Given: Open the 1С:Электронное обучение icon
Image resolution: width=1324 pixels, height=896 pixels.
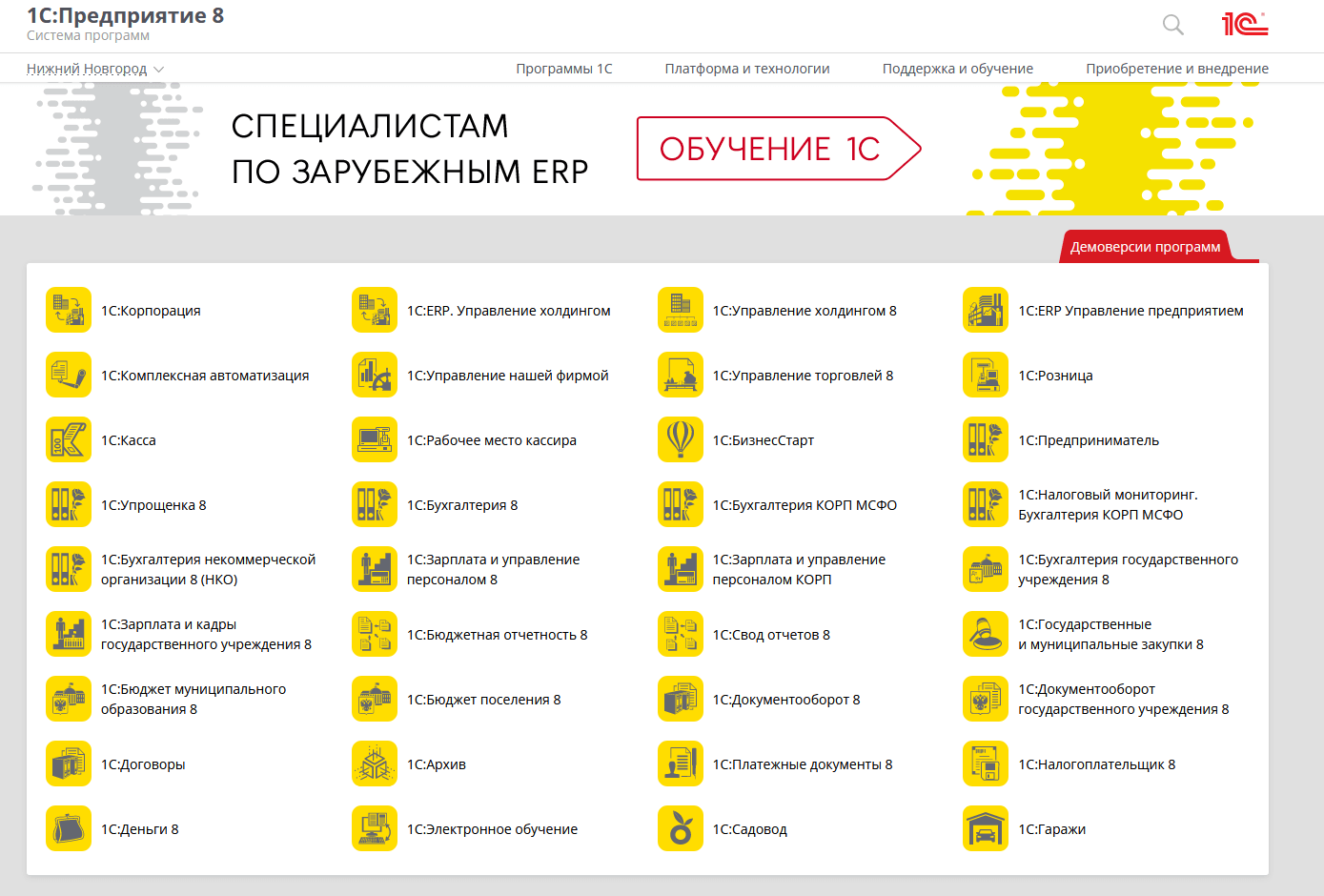Looking at the screenshot, I should 375,829.
